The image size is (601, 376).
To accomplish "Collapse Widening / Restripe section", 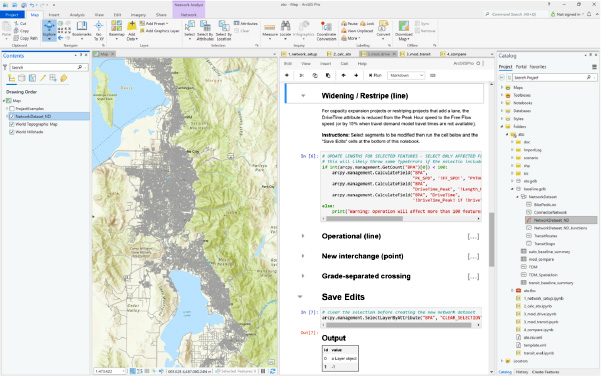I will 303,96.
